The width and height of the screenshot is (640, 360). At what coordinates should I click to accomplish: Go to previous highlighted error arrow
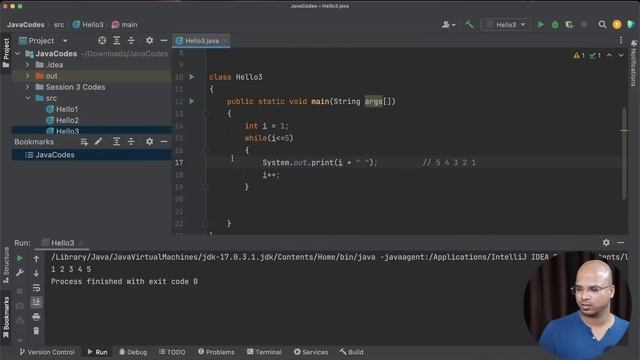point(609,56)
